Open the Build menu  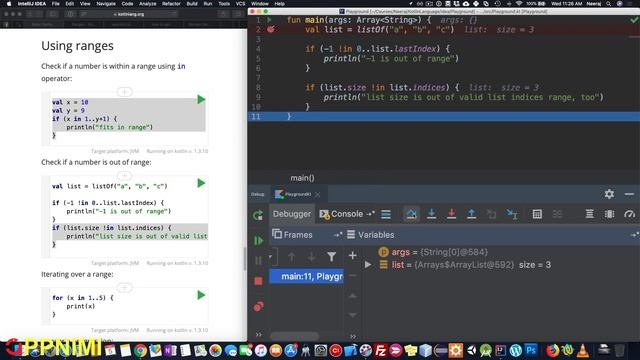[x=192, y=4]
